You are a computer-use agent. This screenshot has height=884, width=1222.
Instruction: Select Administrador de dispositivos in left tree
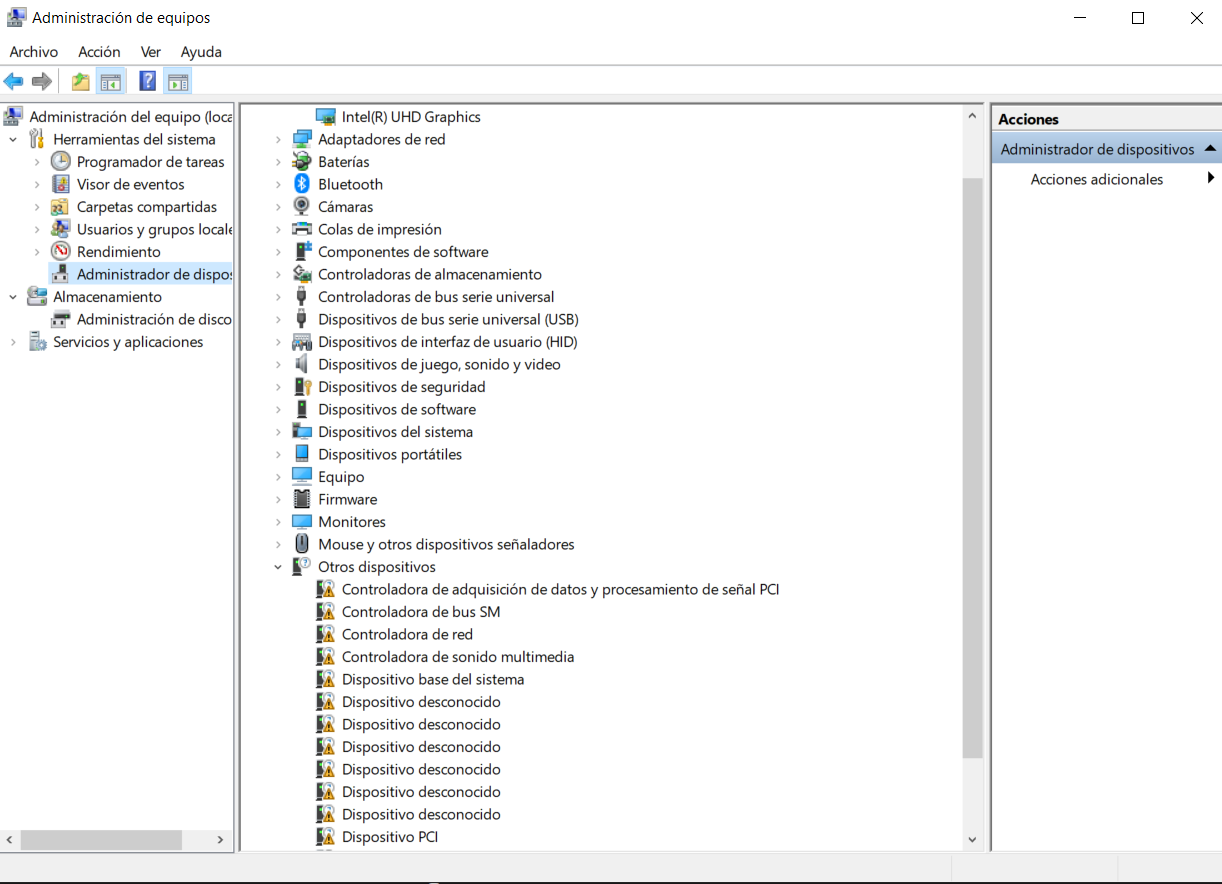click(x=154, y=274)
